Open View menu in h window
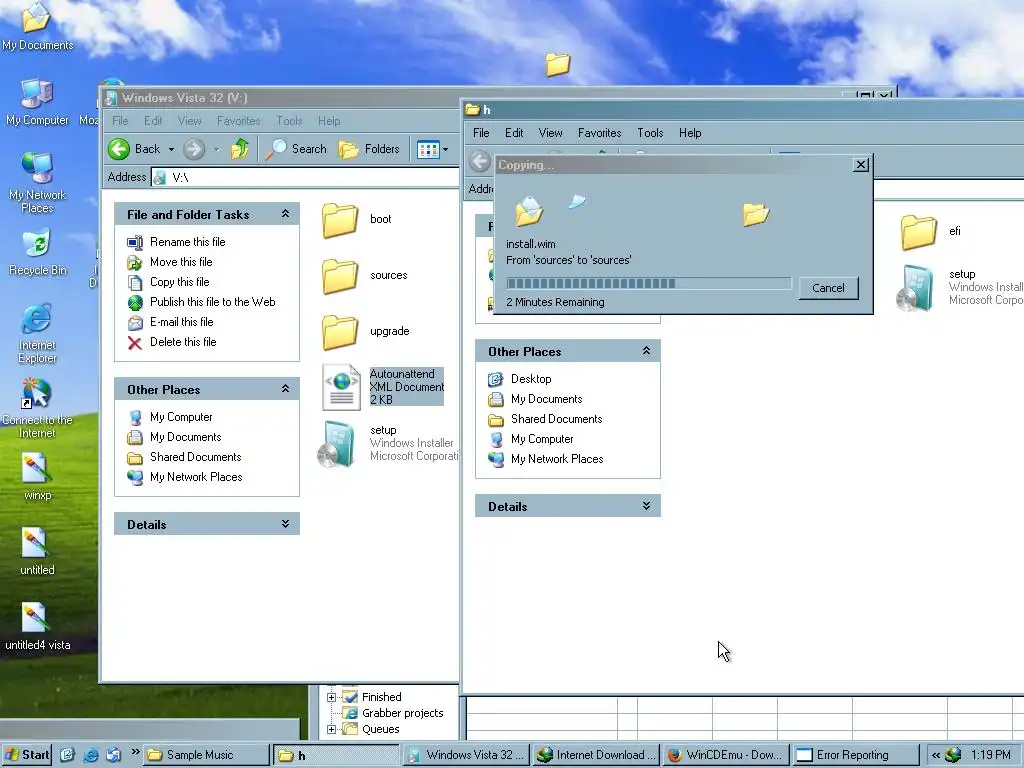This screenshot has height=768, width=1024. [x=551, y=133]
